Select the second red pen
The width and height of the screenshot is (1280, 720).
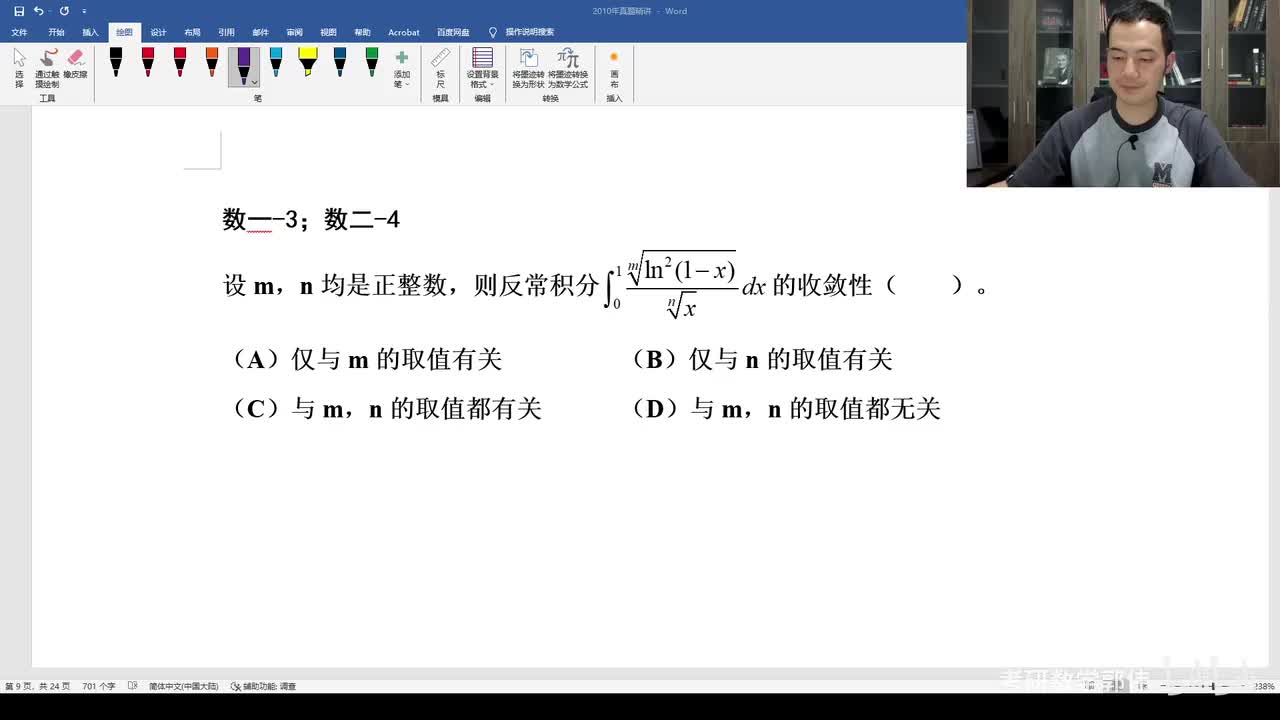coord(180,62)
